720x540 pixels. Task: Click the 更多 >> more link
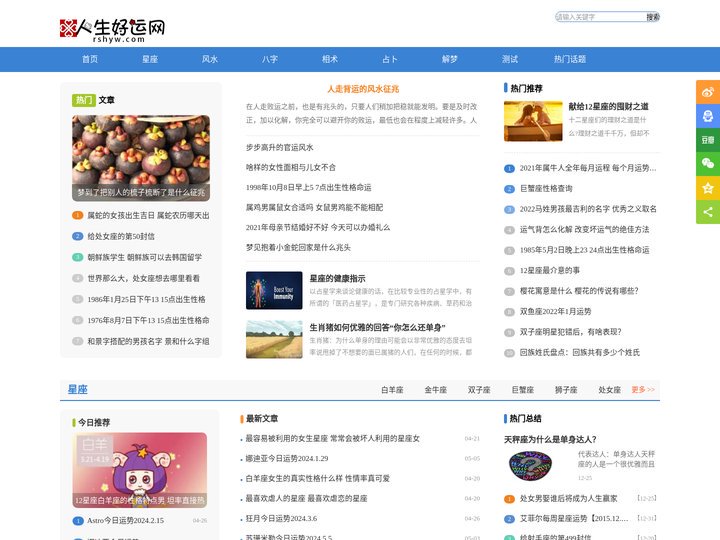[x=643, y=389]
